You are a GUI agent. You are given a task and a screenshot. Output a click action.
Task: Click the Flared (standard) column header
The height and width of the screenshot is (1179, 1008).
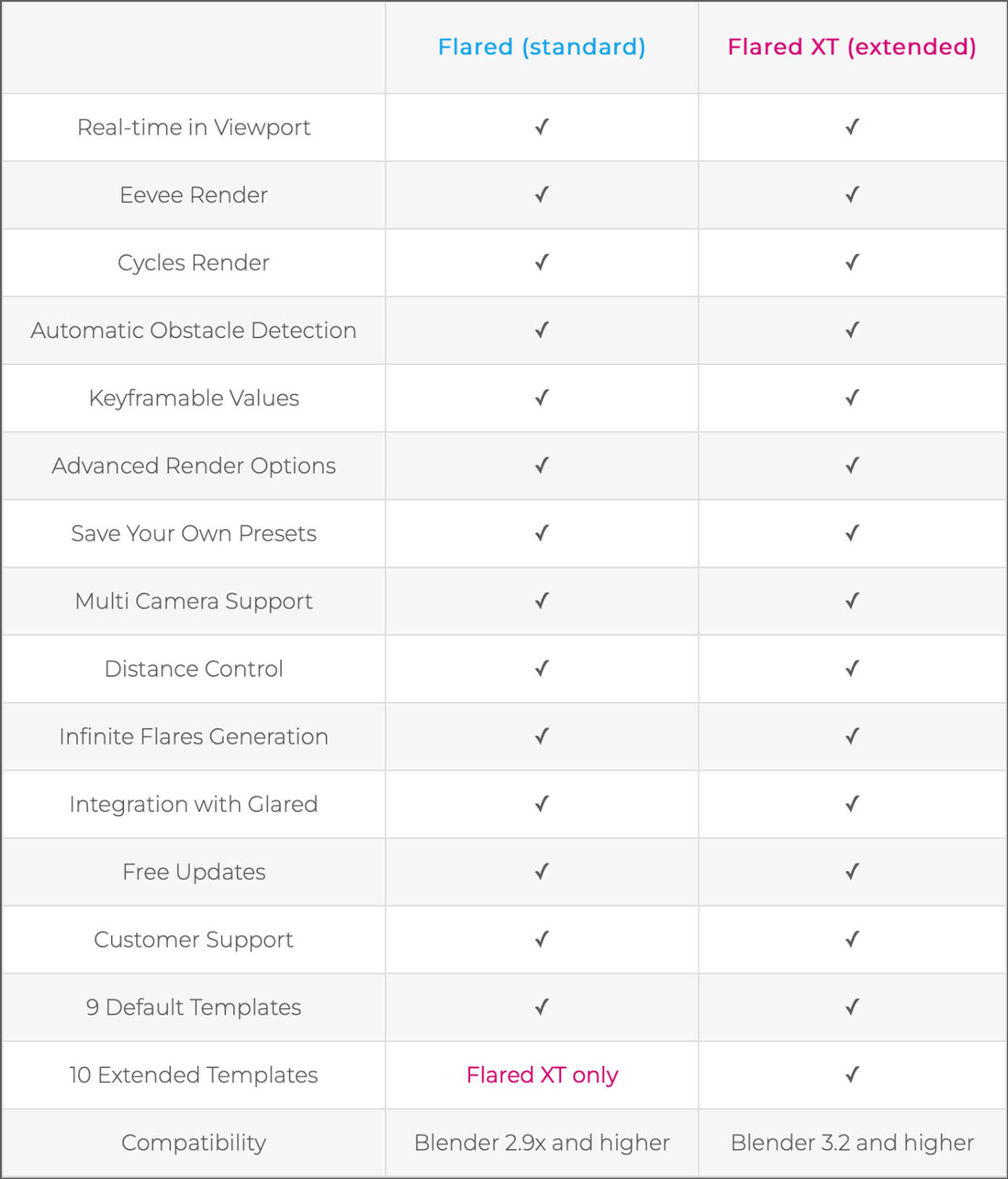(541, 47)
